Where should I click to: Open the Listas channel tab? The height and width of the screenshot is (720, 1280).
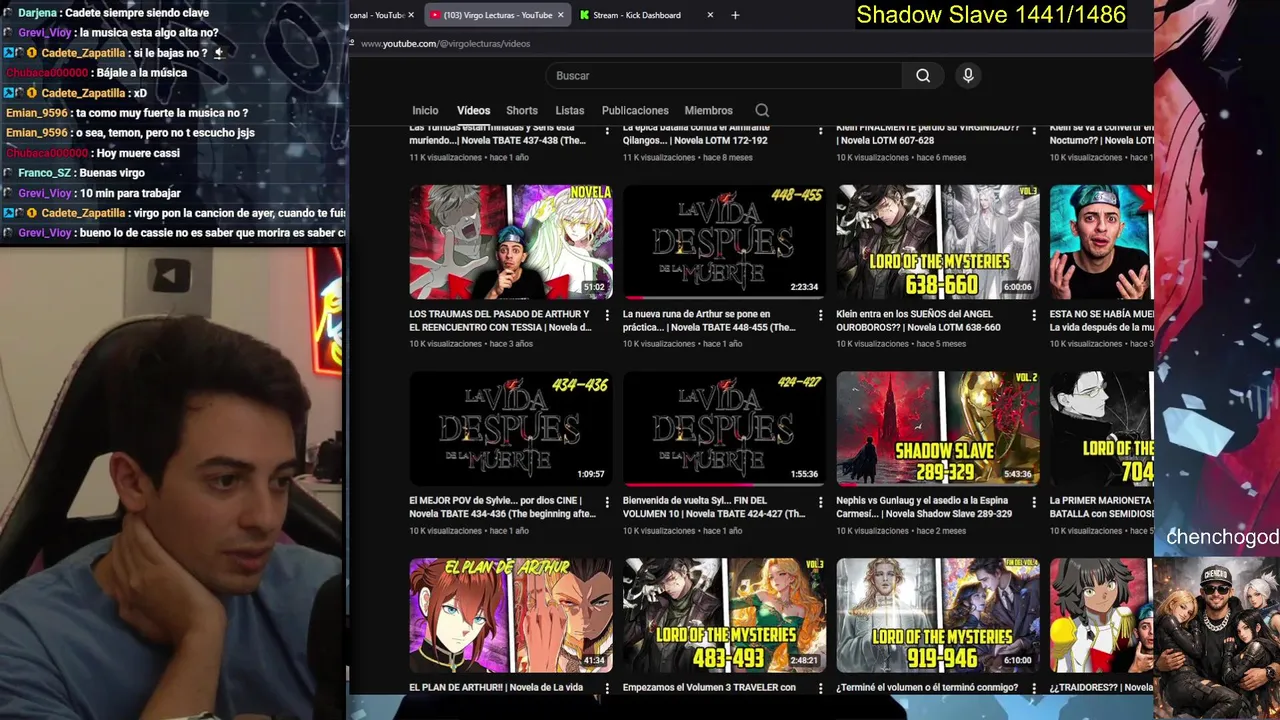[569, 111]
